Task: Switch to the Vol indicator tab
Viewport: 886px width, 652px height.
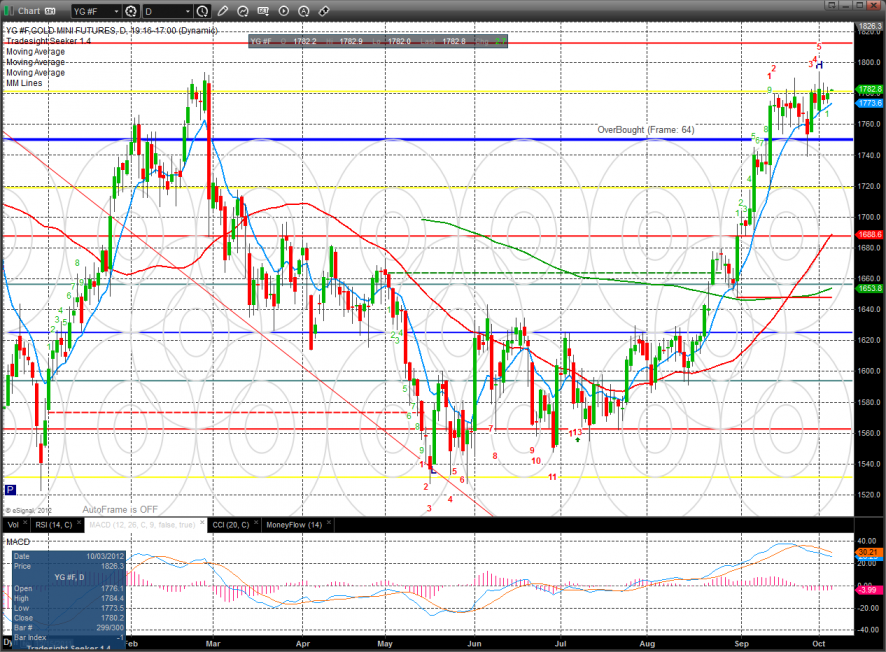Action: [x=11, y=524]
